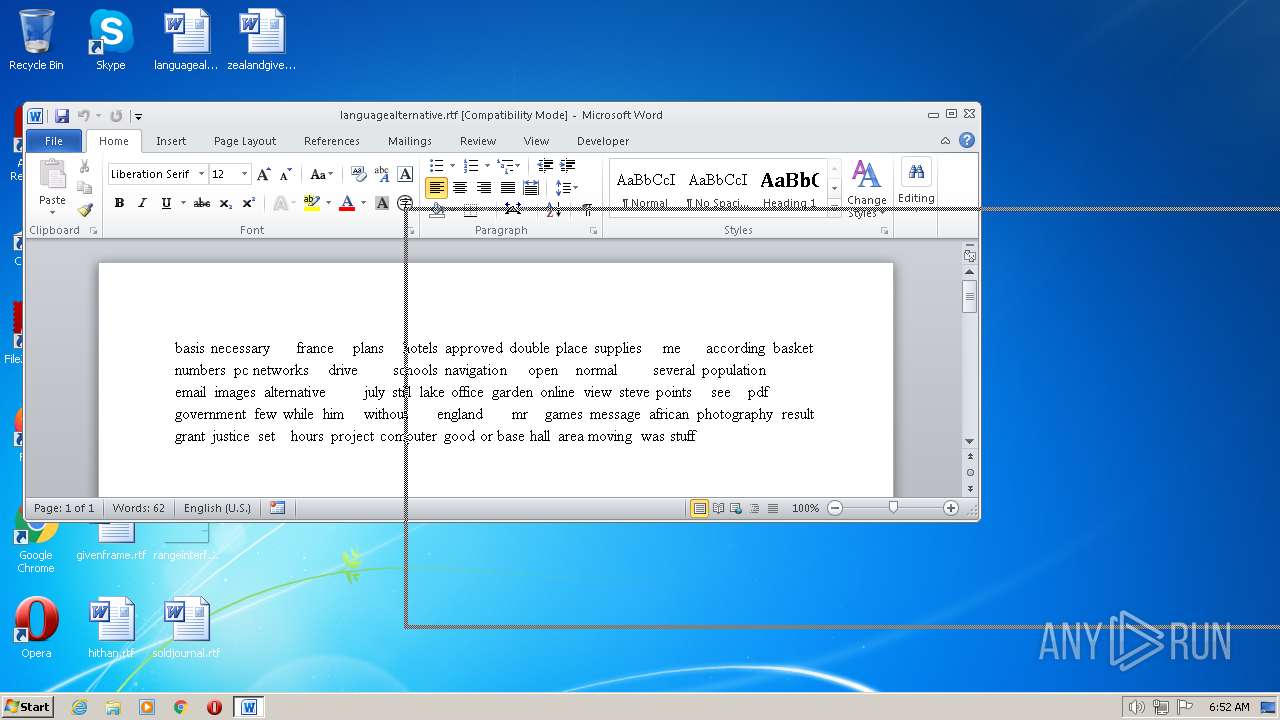Image resolution: width=1280 pixels, height=720 pixels.
Task: Toggle Underline formatting
Action: [x=166, y=203]
